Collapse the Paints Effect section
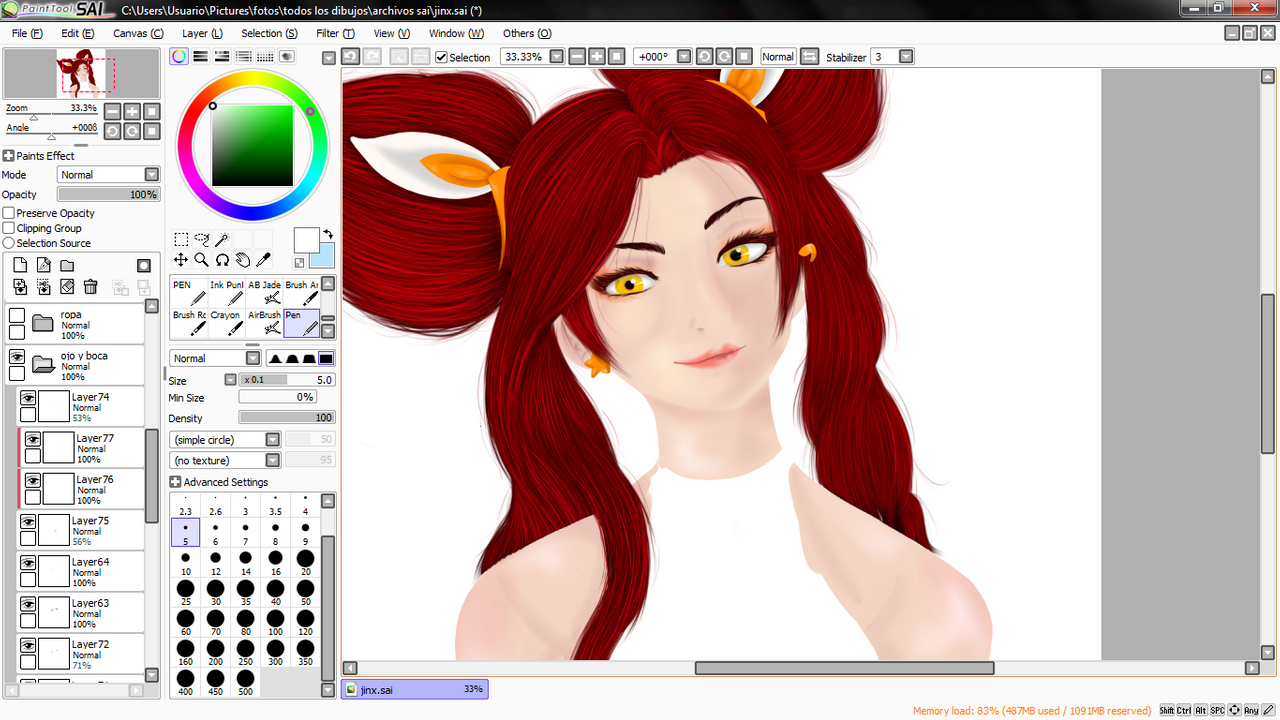The image size is (1280, 720). [x=8, y=156]
